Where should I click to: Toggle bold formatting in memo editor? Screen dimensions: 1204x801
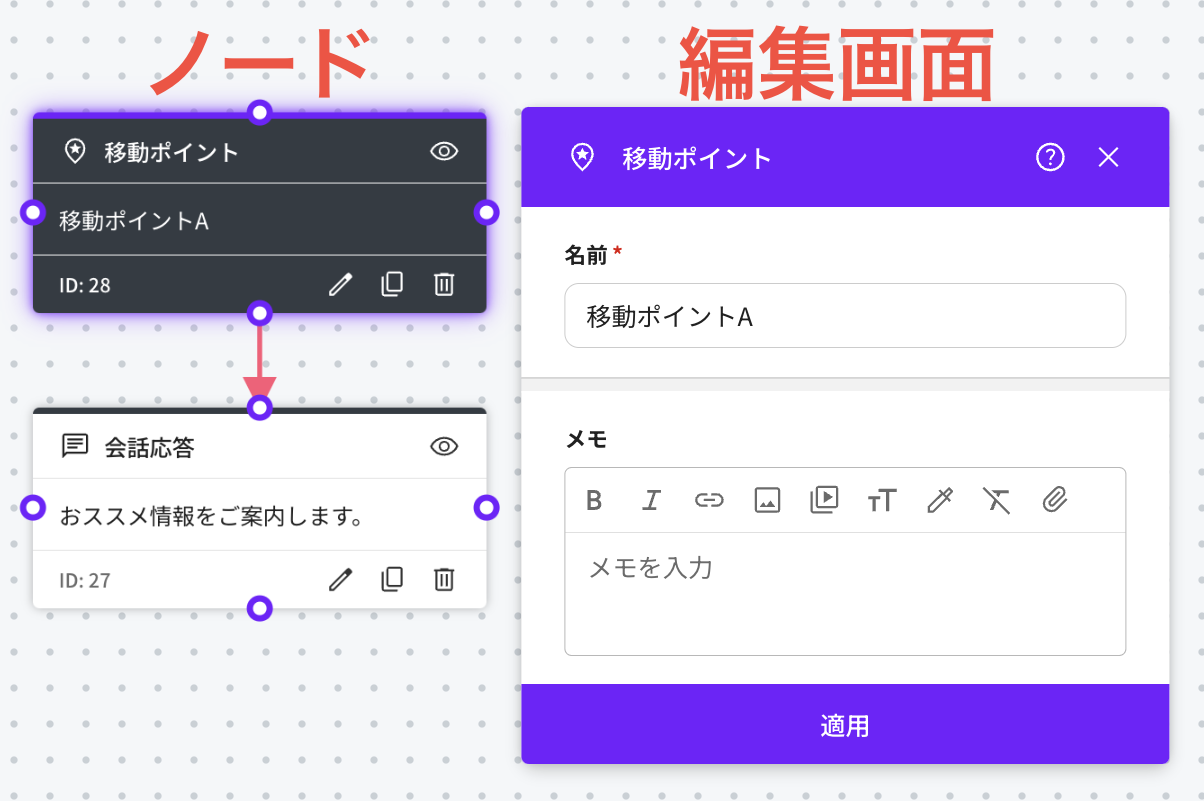coord(594,500)
